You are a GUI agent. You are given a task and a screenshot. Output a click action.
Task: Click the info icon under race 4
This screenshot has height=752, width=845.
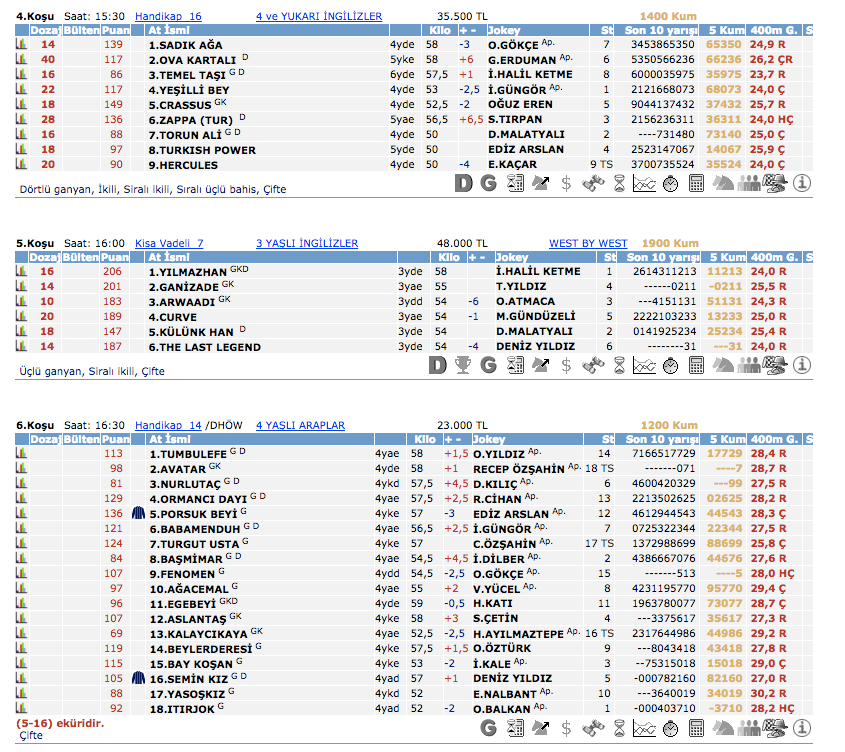801,183
